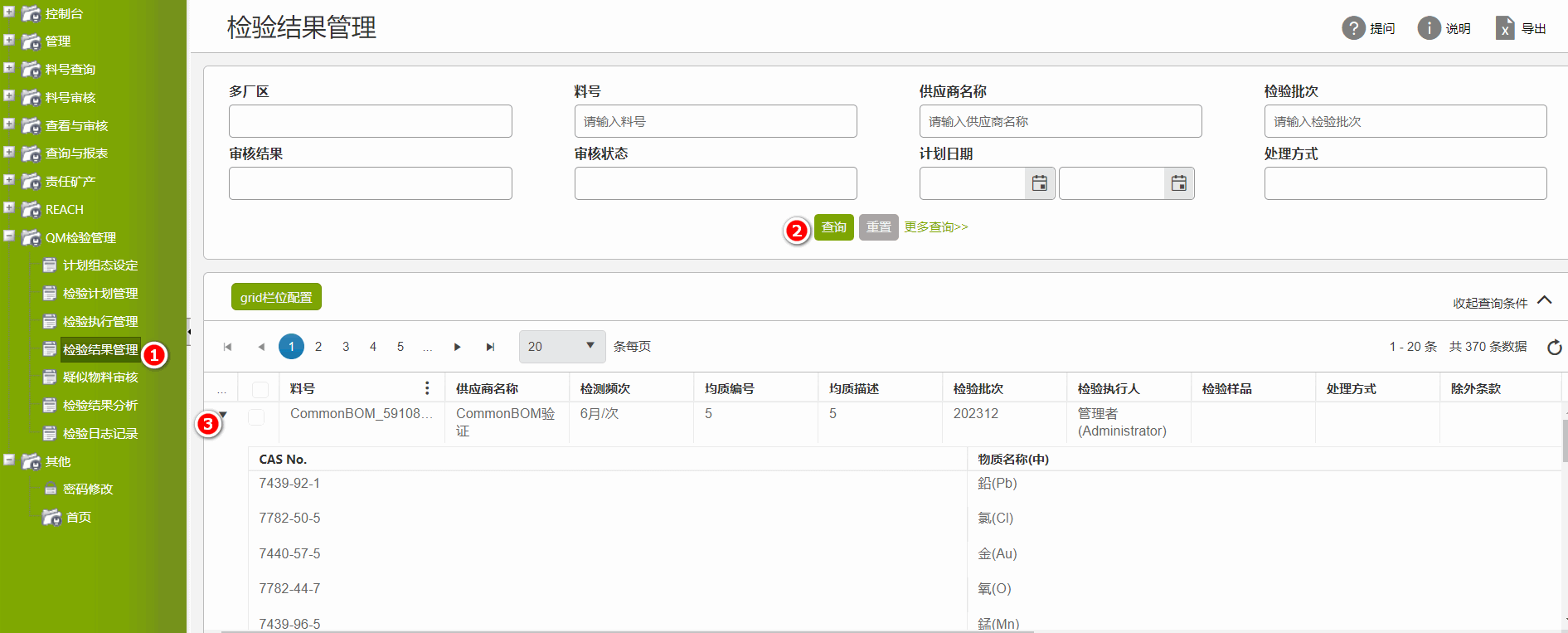
Task: Click the 重置 reset button
Action: 879,227
